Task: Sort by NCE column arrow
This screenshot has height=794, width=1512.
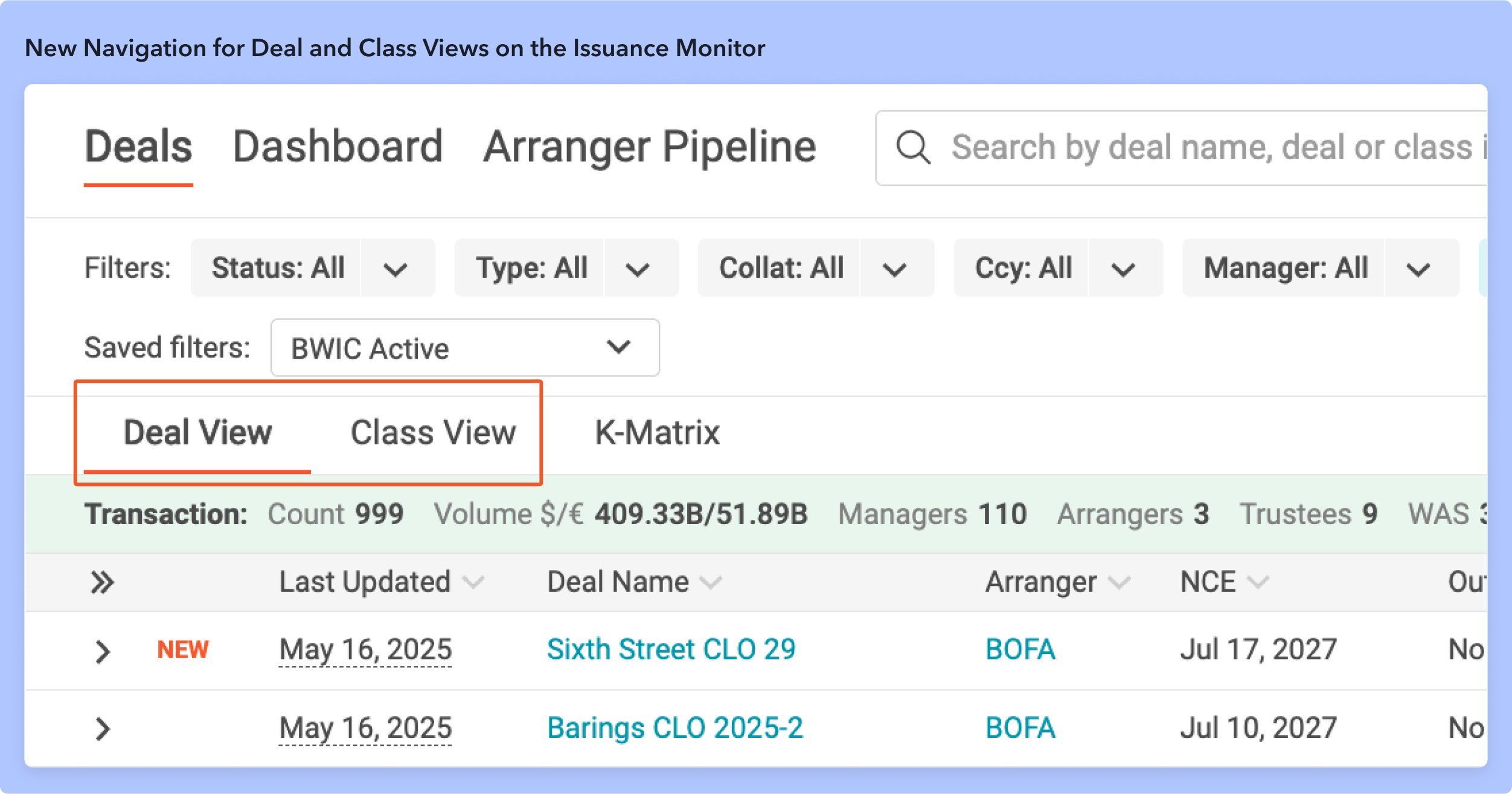Action: pyautogui.click(x=1258, y=582)
